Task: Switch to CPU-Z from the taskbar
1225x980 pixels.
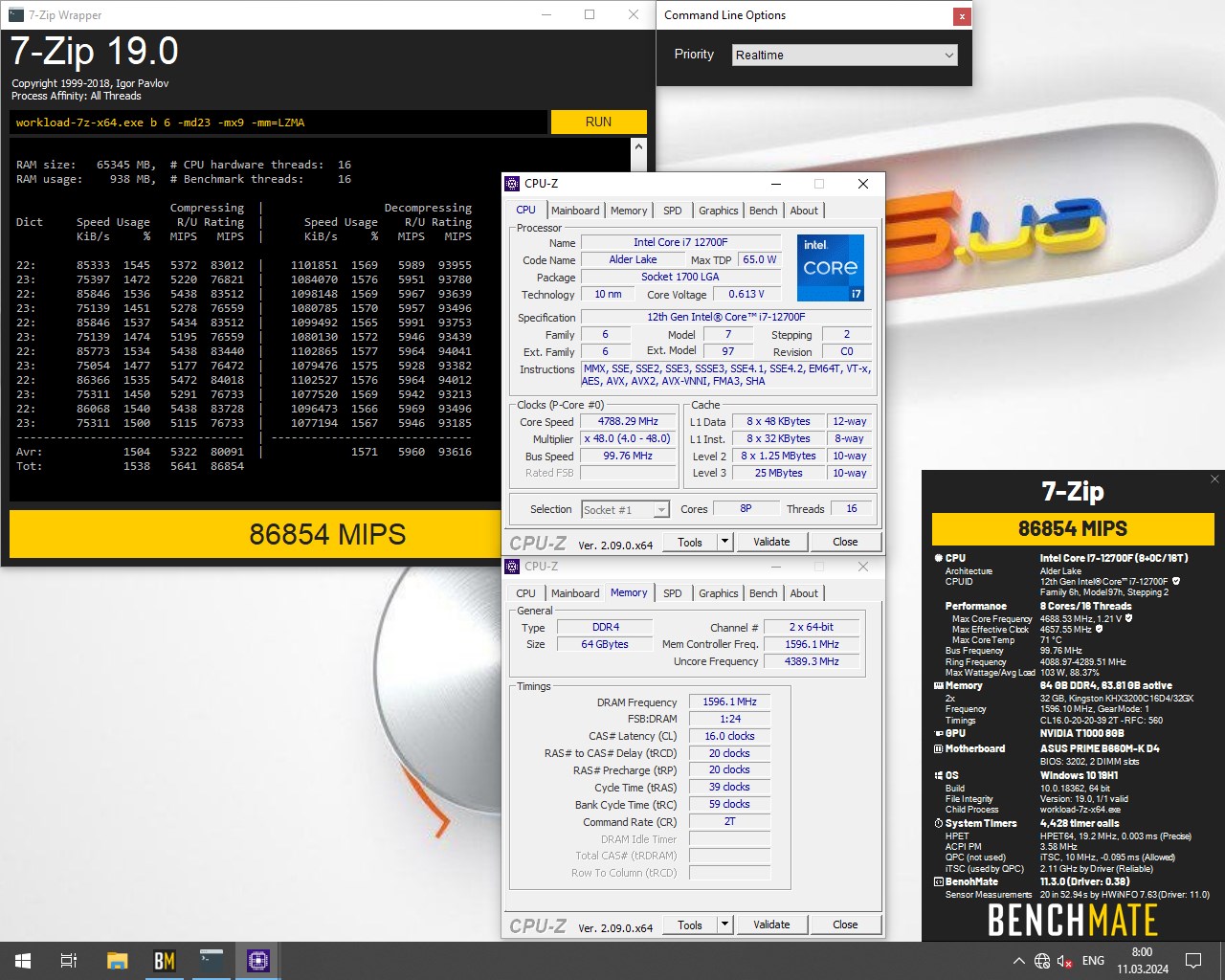Action: coord(258,961)
